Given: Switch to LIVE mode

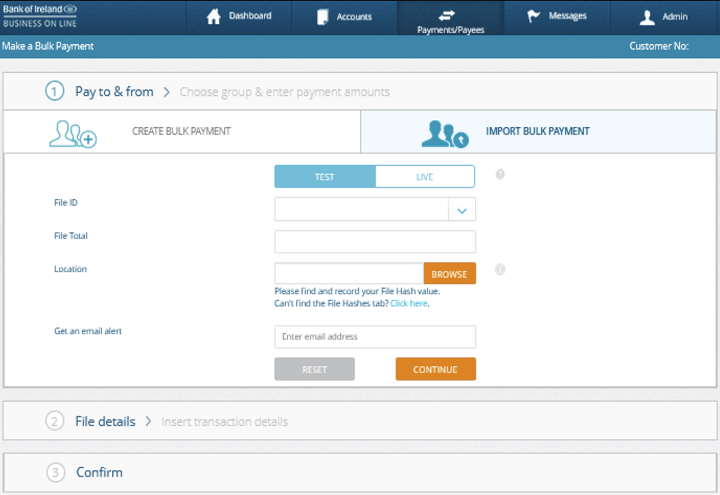Looking at the screenshot, I should (425, 177).
